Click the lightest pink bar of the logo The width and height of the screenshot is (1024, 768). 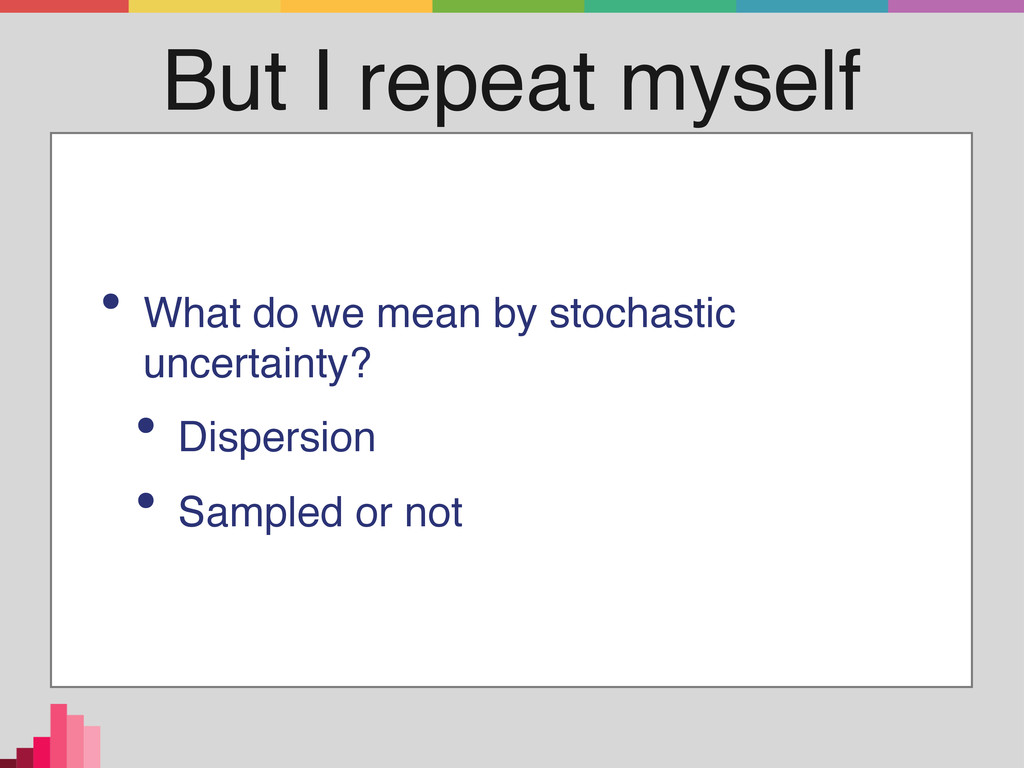click(x=92, y=746)
